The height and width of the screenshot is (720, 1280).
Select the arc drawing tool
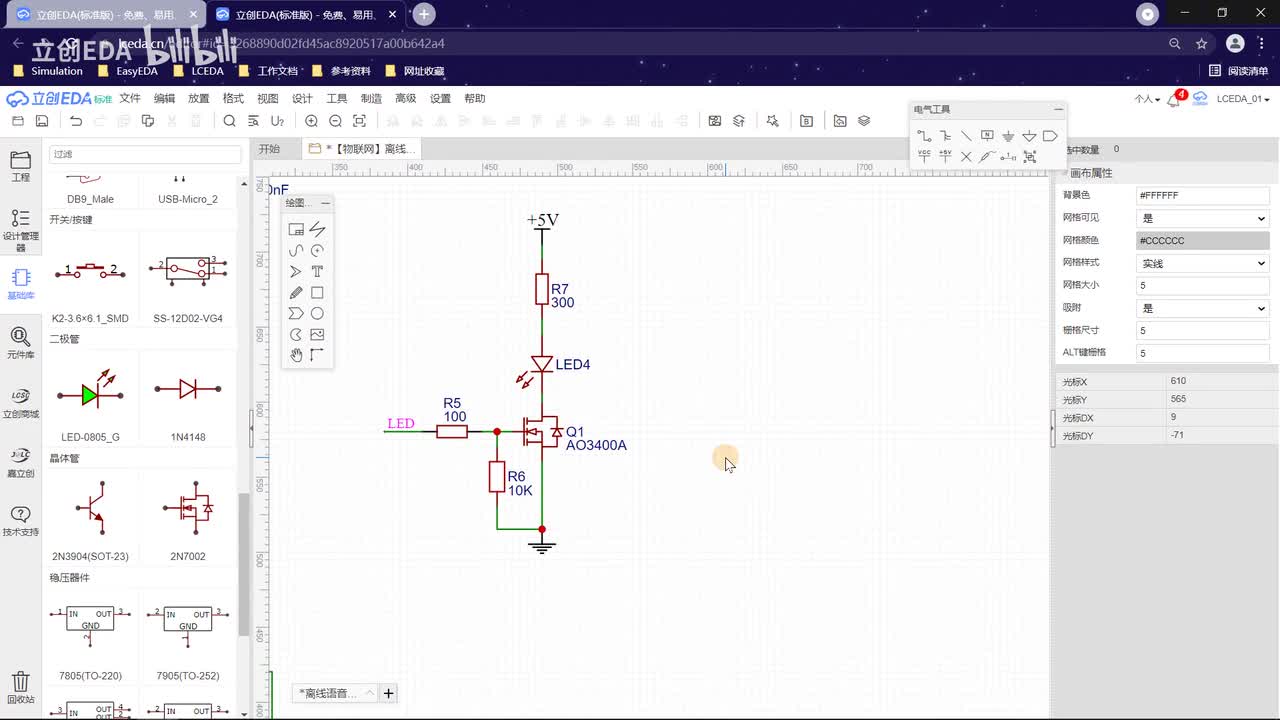[317, 250]
